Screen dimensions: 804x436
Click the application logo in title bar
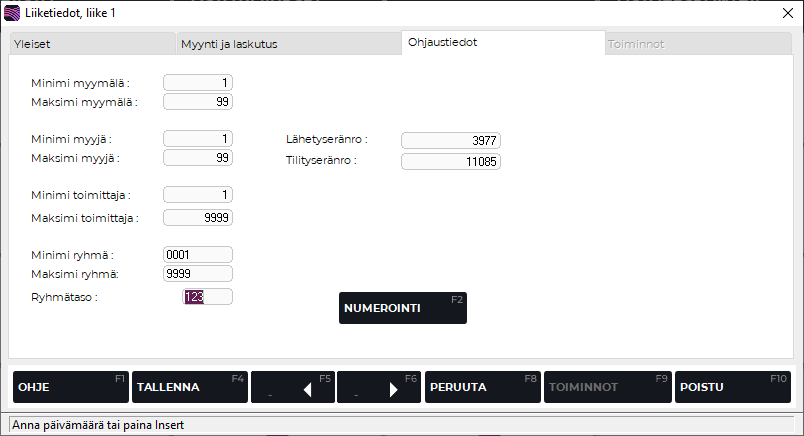[x=13, y=13]
